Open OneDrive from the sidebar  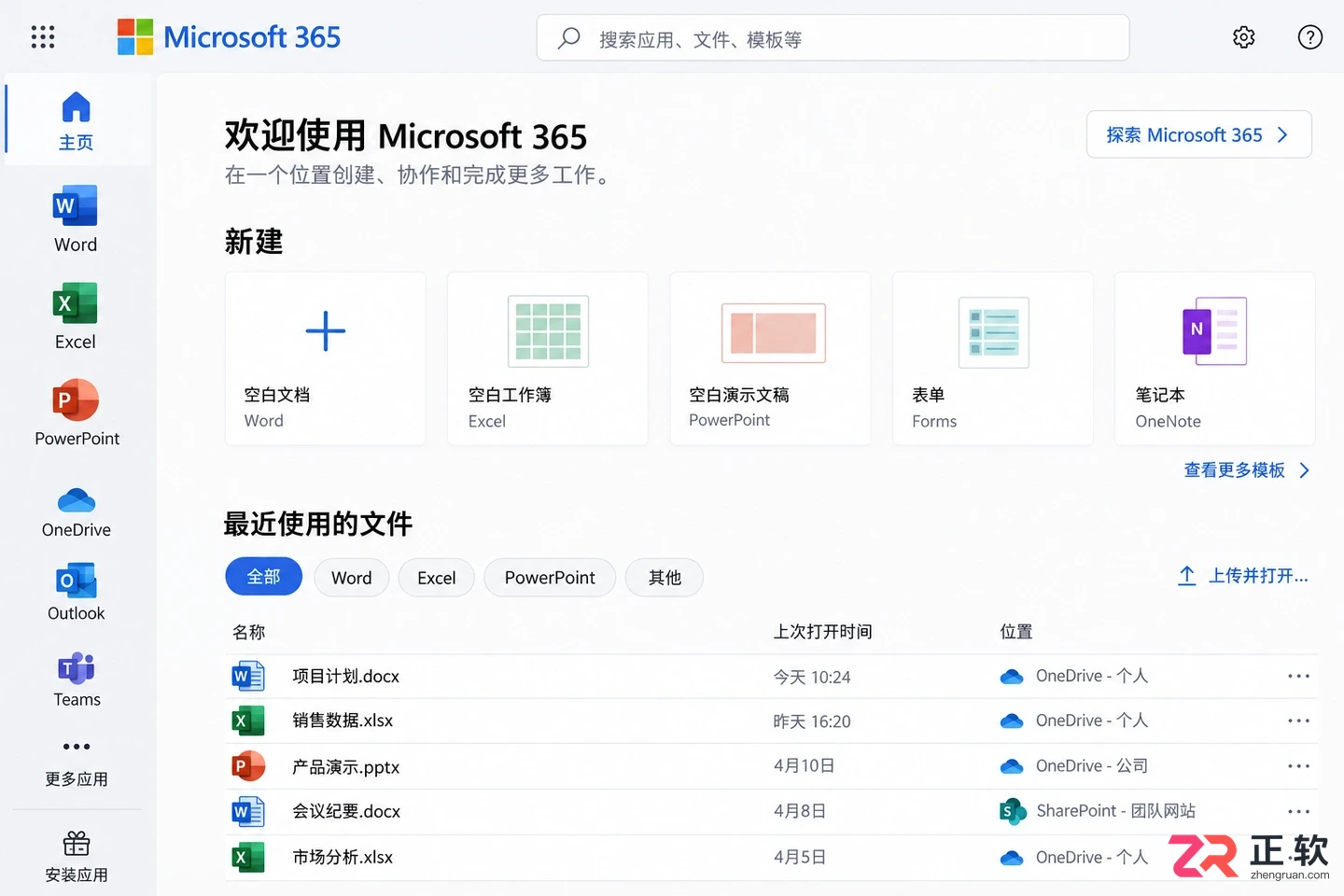(x=77, y=511)
